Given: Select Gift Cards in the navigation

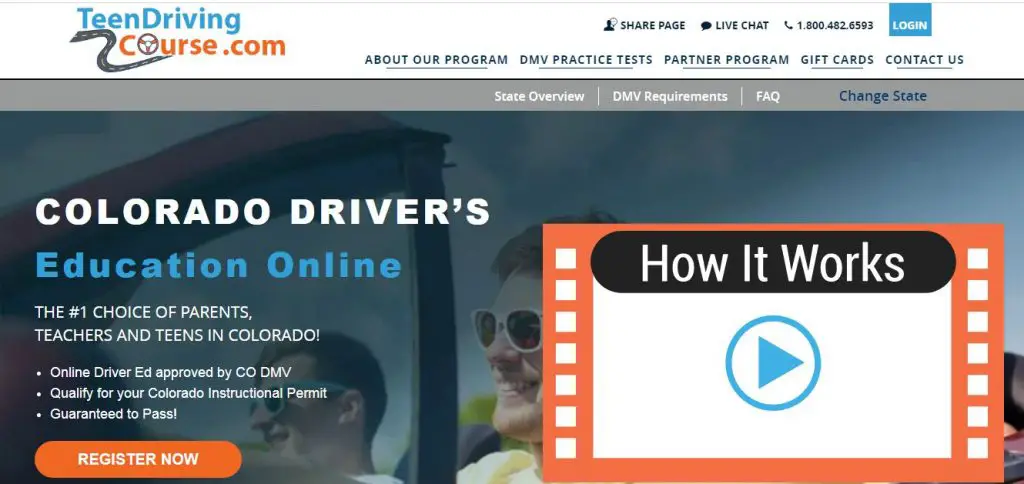Looking at the screenshot, I should pyautogui.click(x=837, y=60).
